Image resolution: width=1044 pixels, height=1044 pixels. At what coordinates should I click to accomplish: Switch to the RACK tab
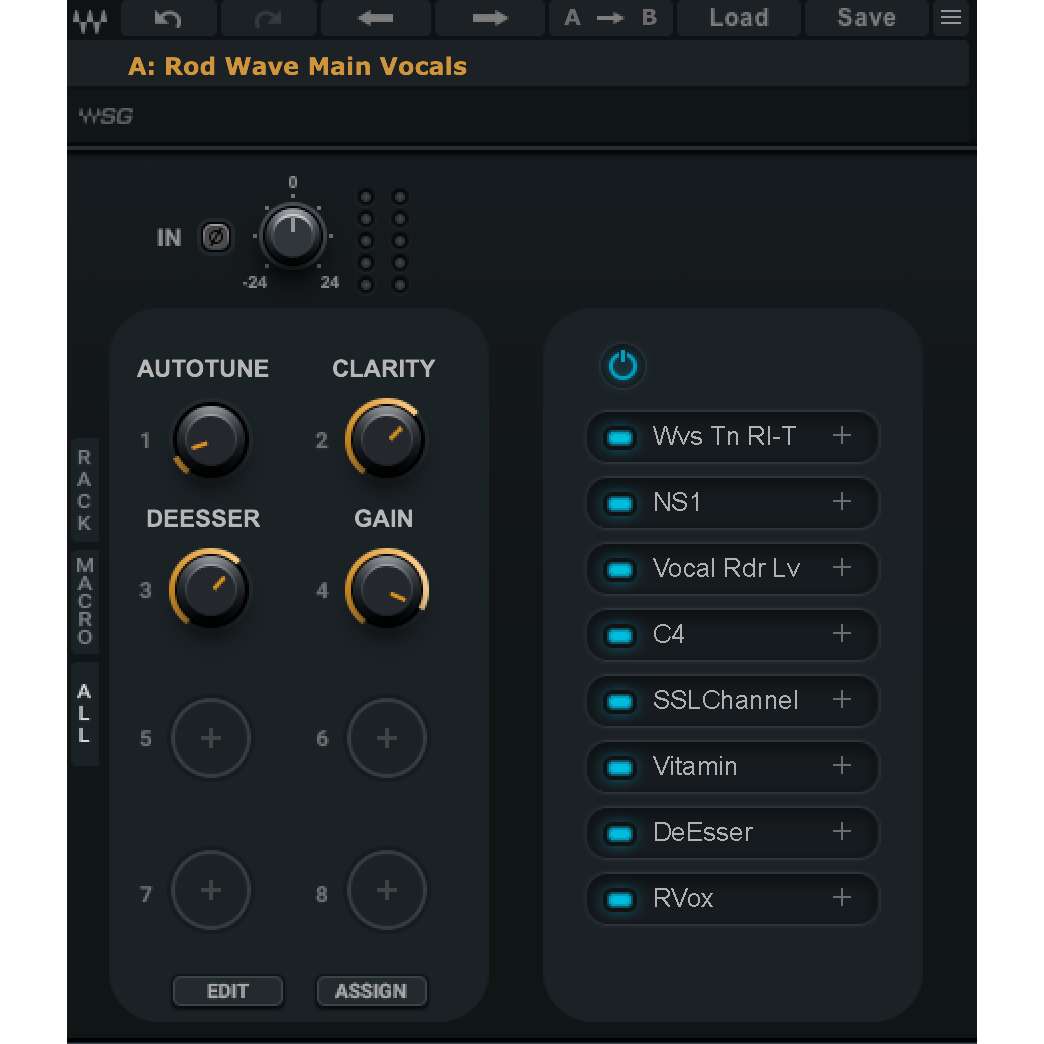(85, 490)
